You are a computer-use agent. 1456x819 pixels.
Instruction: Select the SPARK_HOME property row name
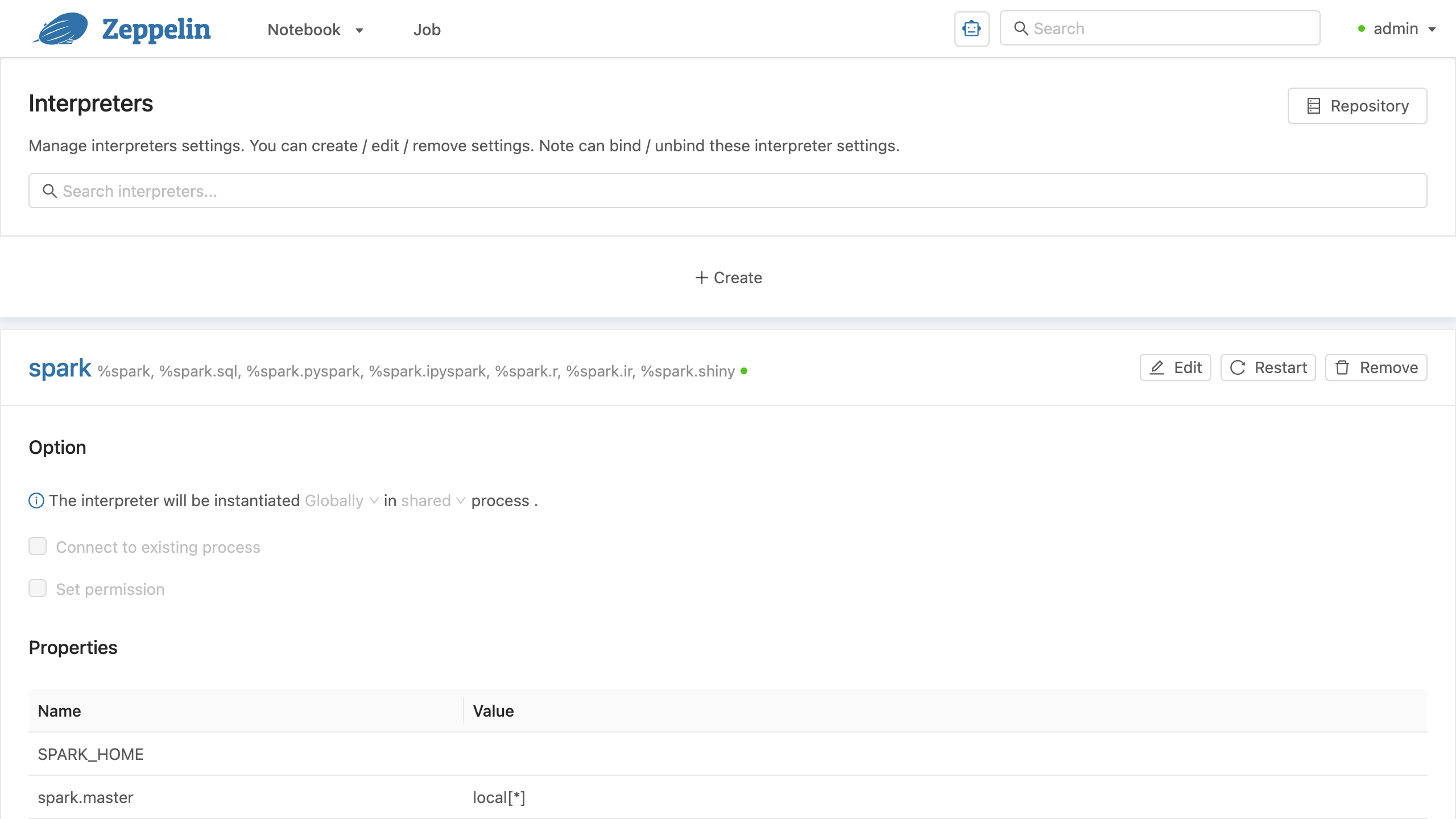point(90,754)
